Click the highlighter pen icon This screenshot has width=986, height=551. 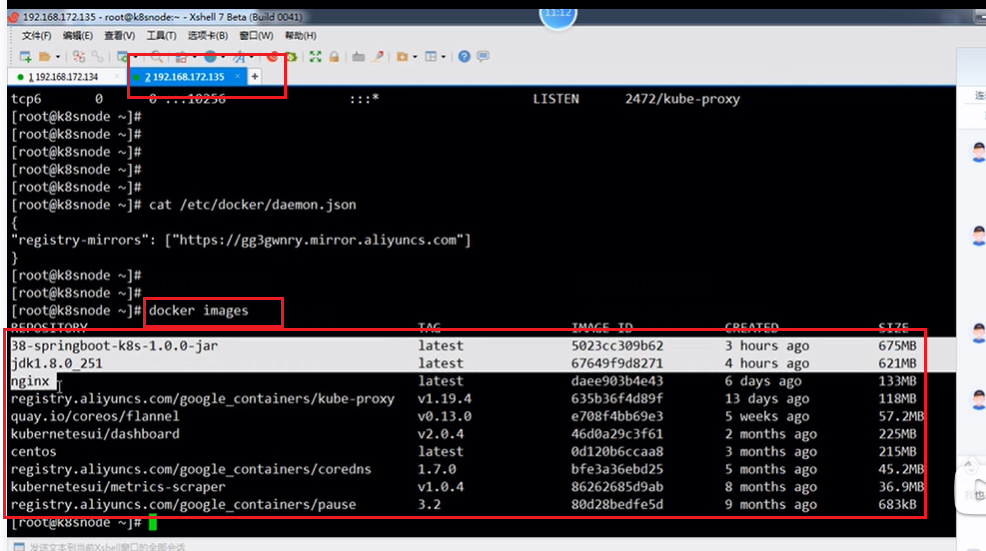pyautogui.click(x=378, y=57)
